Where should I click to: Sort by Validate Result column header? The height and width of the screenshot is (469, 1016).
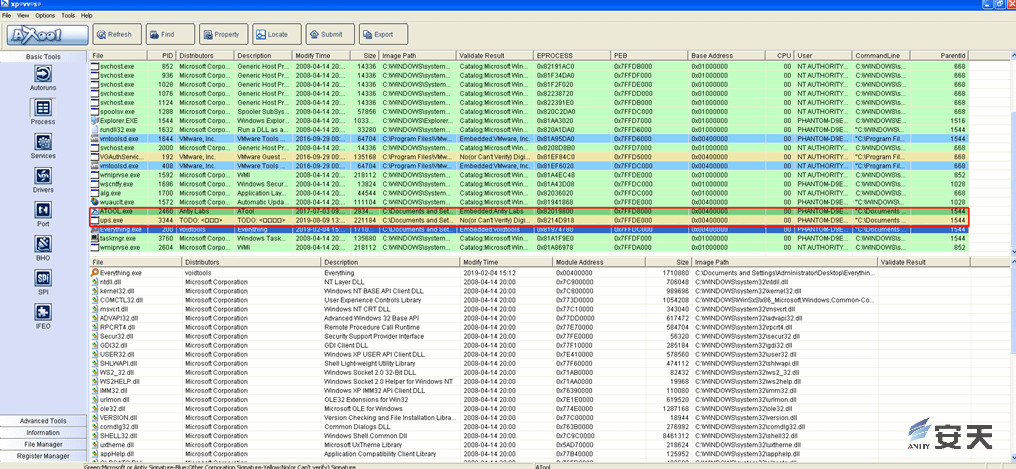pyautogui.click(x=495, y=56)
